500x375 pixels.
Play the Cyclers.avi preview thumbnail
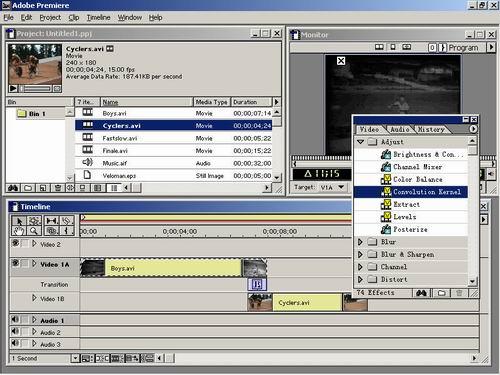point(13,89)
